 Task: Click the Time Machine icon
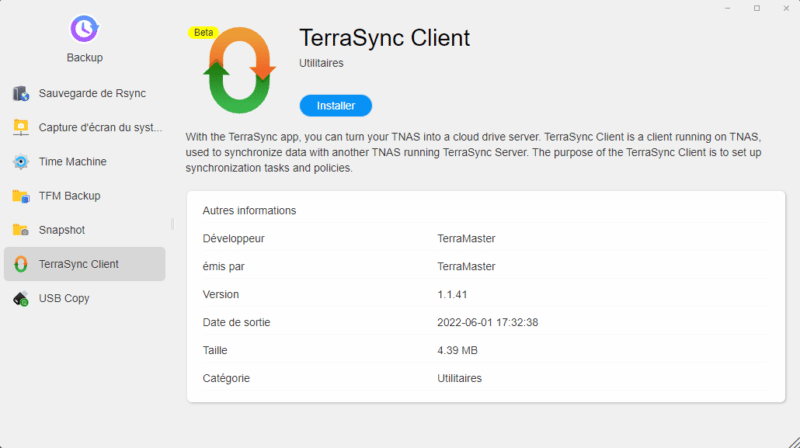click(x=21, y=162)
